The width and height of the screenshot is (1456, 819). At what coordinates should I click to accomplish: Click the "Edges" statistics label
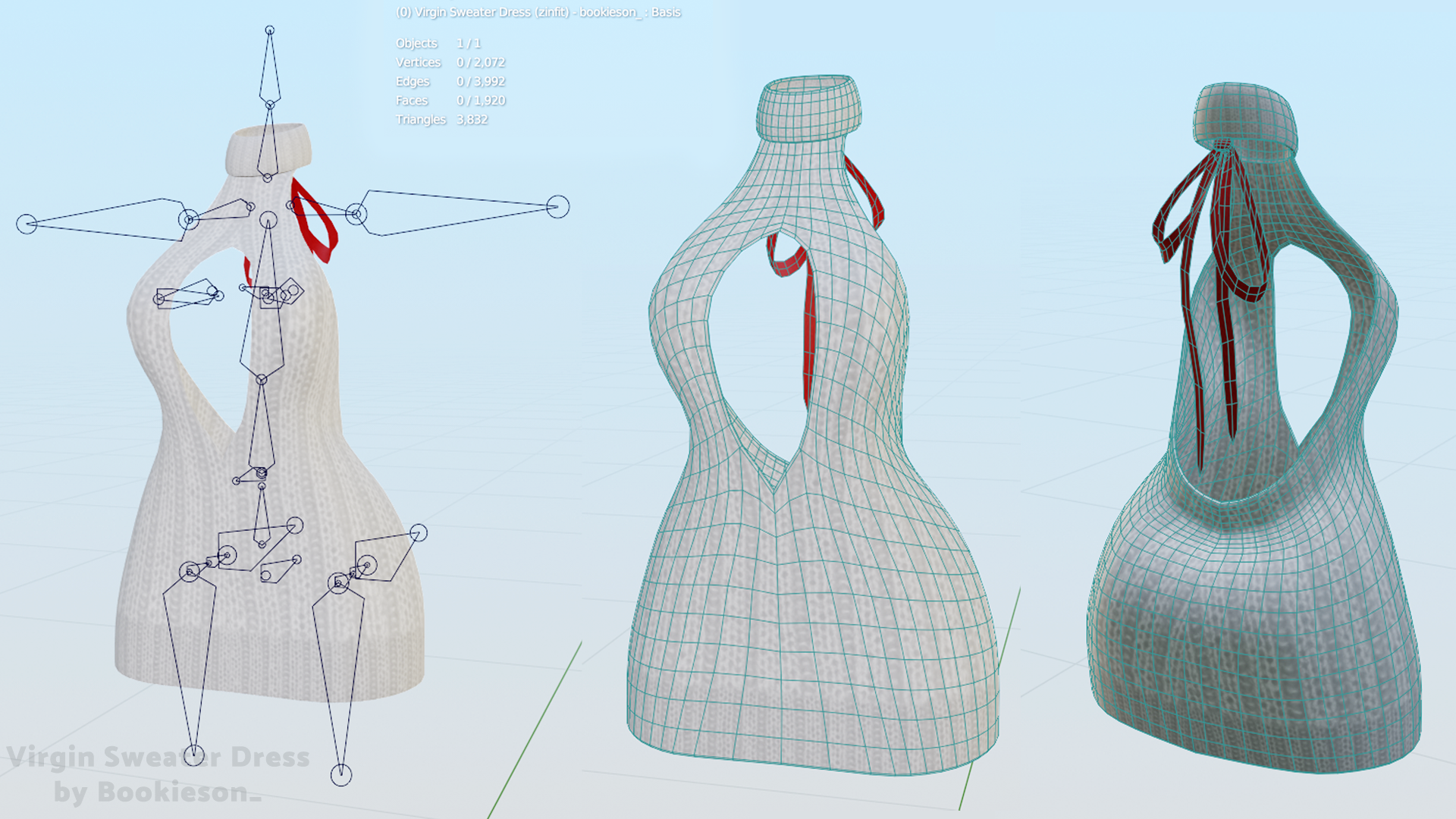click(413, 81)
